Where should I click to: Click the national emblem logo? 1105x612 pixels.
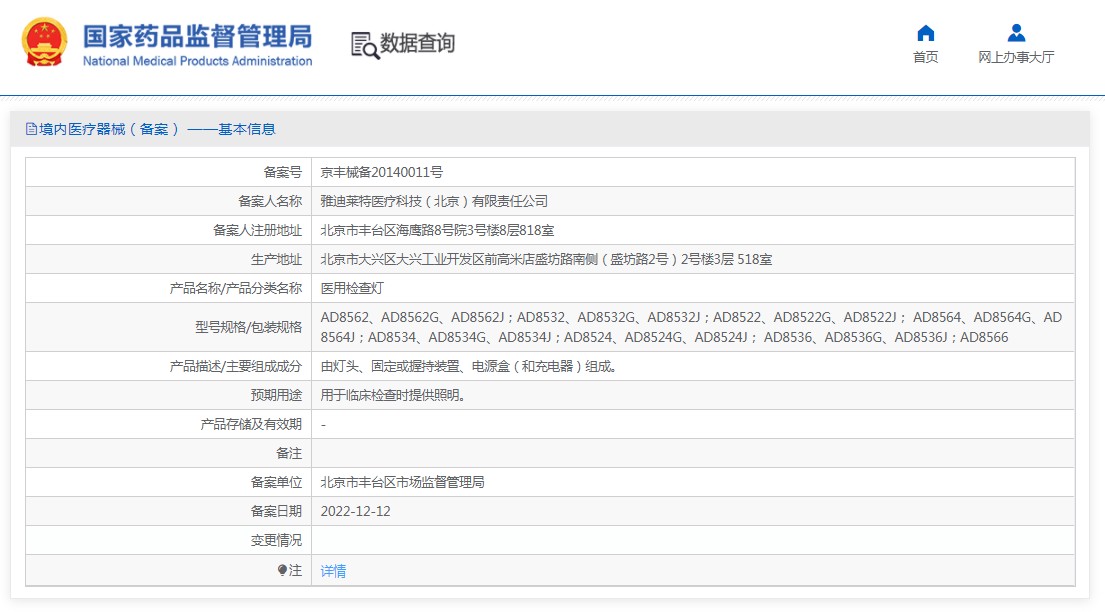(44, 43)
